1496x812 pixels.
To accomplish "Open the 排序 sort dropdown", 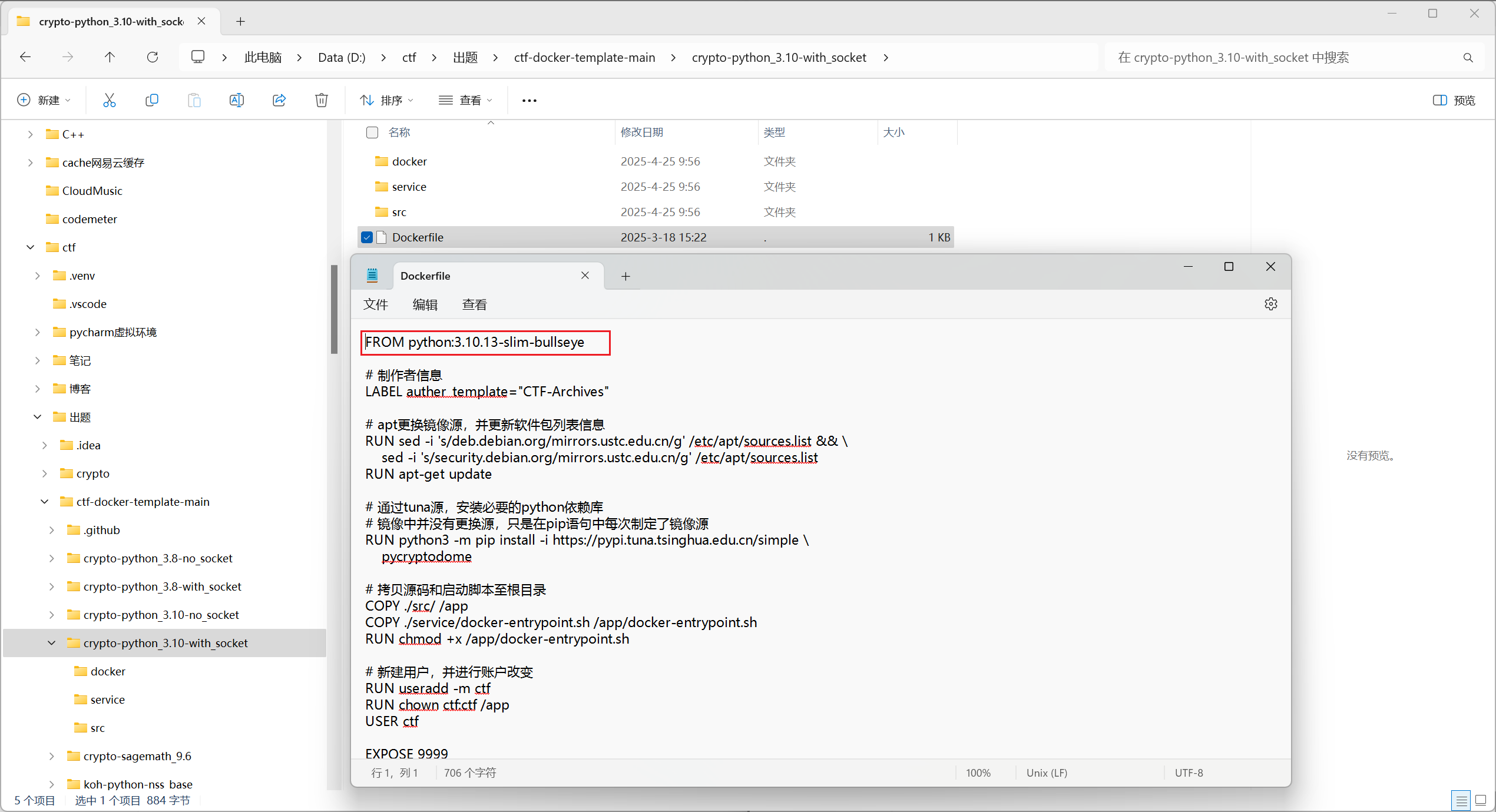I will [386, 100].
